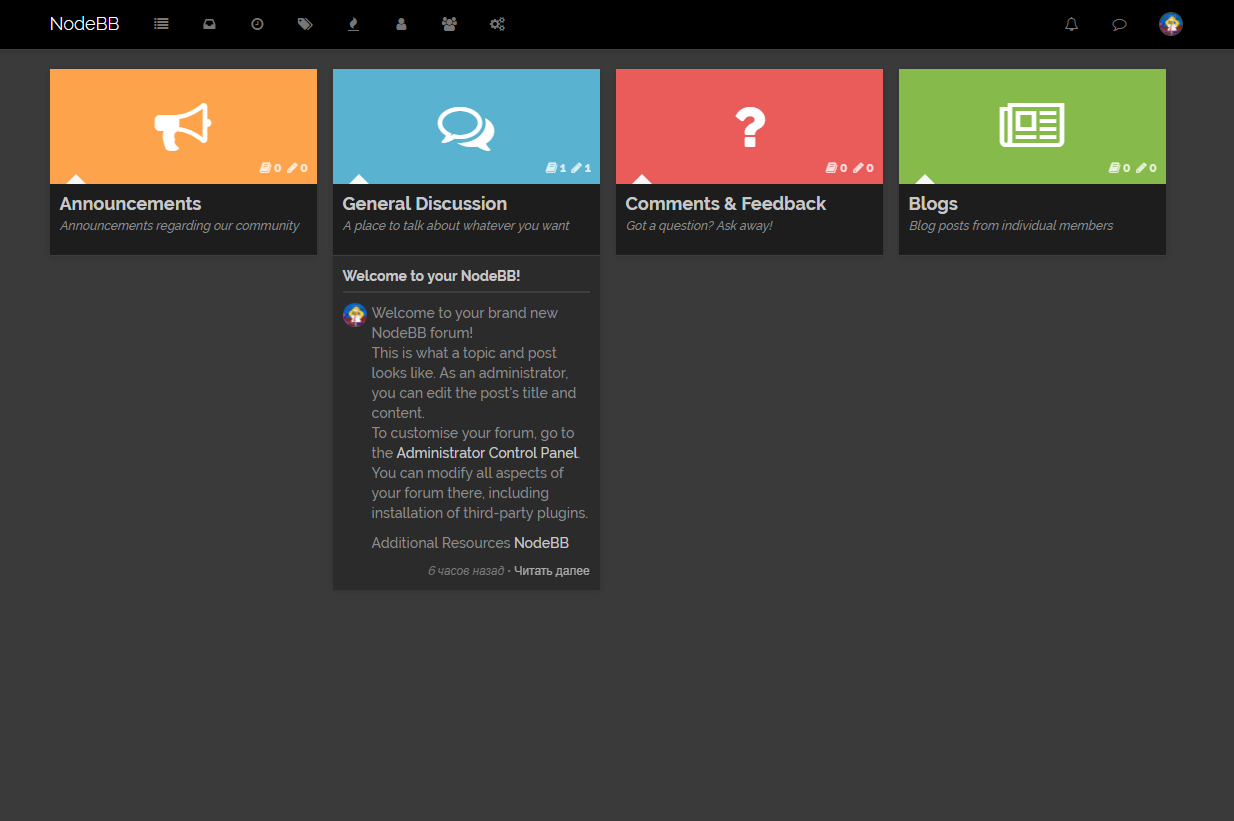Click the topic count icon on Announcements tile
Screen dimensions: 1234x821
pos(265,168)
